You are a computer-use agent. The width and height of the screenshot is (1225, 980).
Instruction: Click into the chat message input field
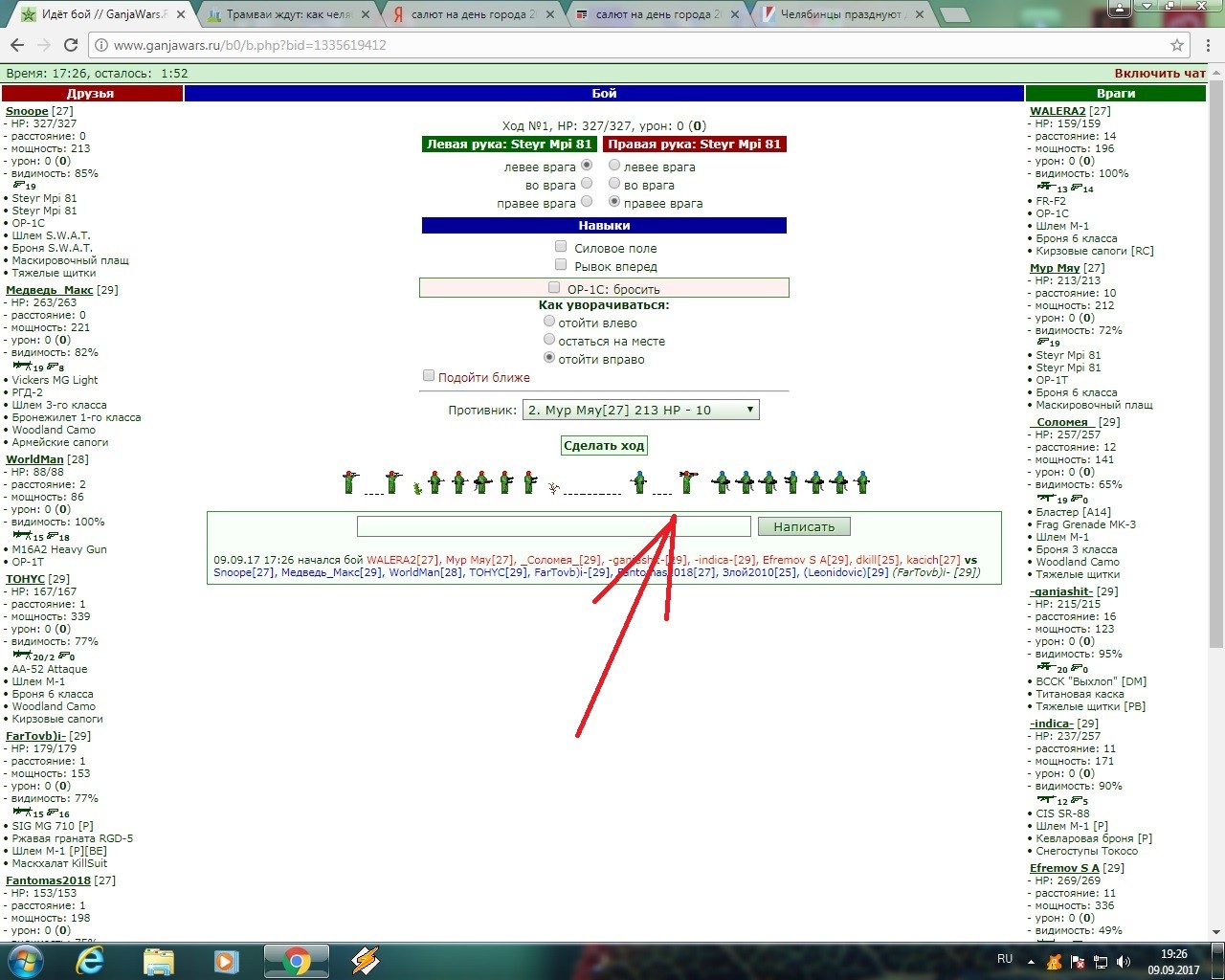click(553, 526)
